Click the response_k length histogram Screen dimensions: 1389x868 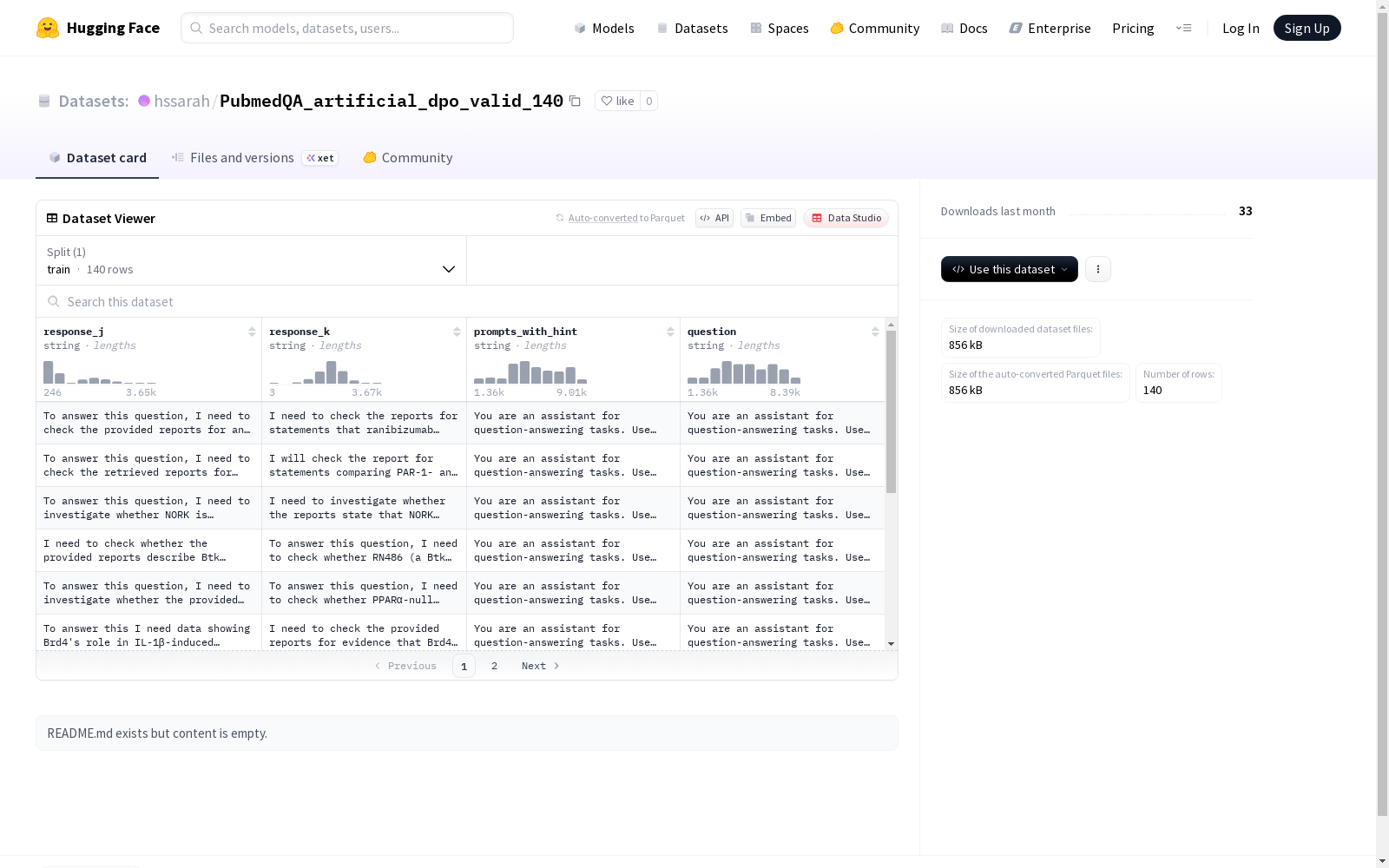326,372
